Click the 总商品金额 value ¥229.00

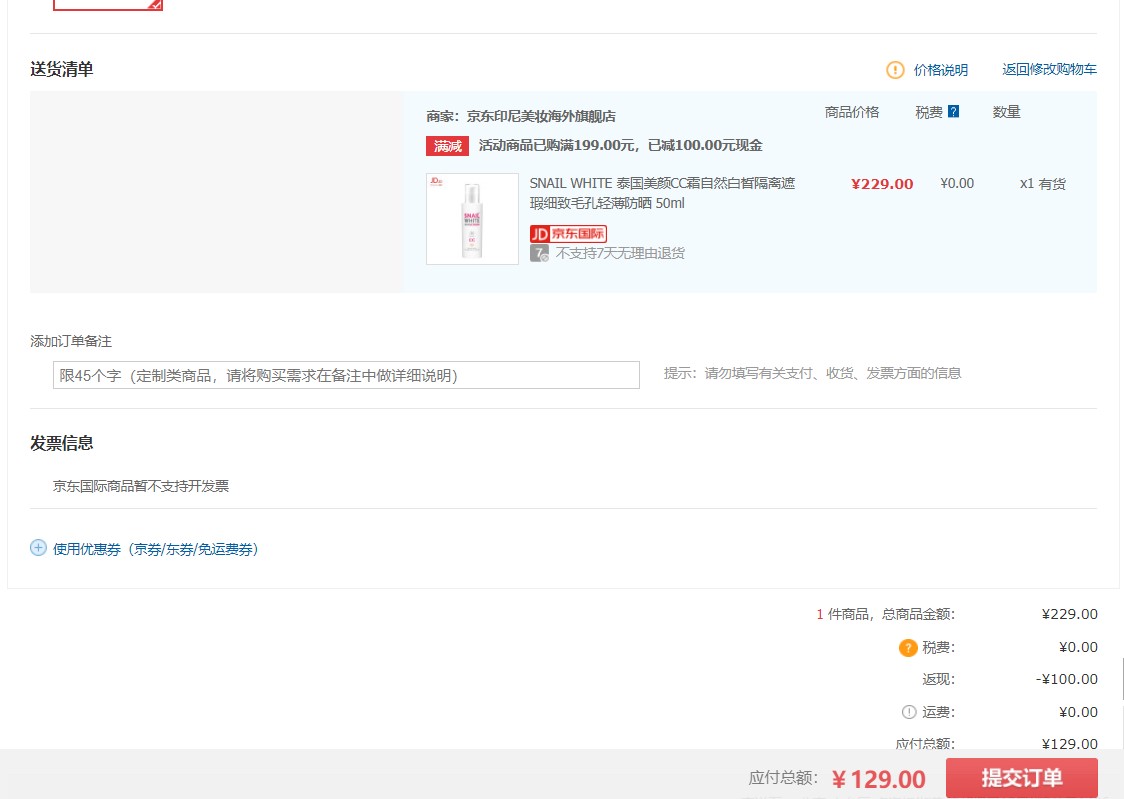[x=1069, y=614]
